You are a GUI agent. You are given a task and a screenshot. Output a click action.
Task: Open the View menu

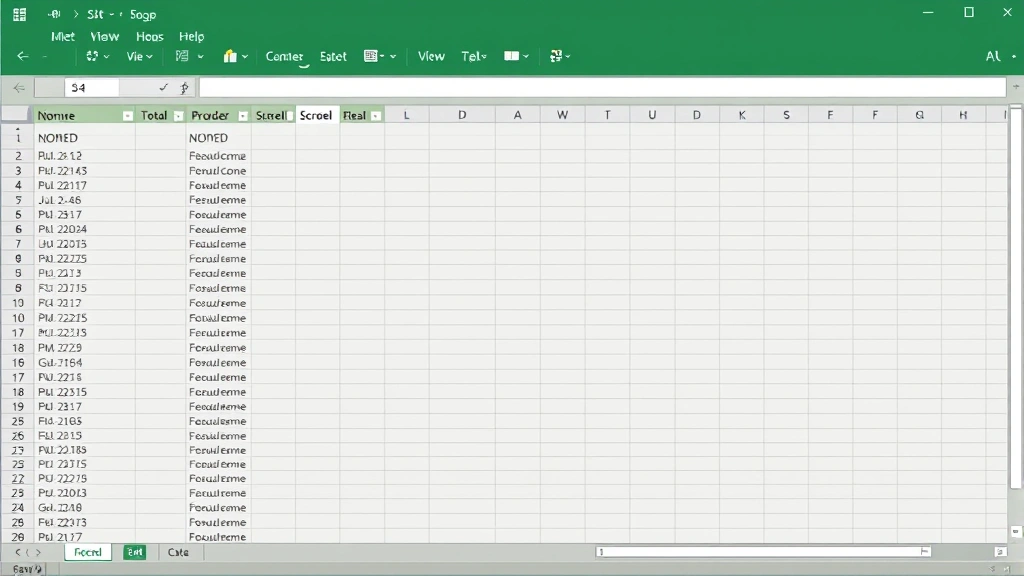[x=104, y=36]
